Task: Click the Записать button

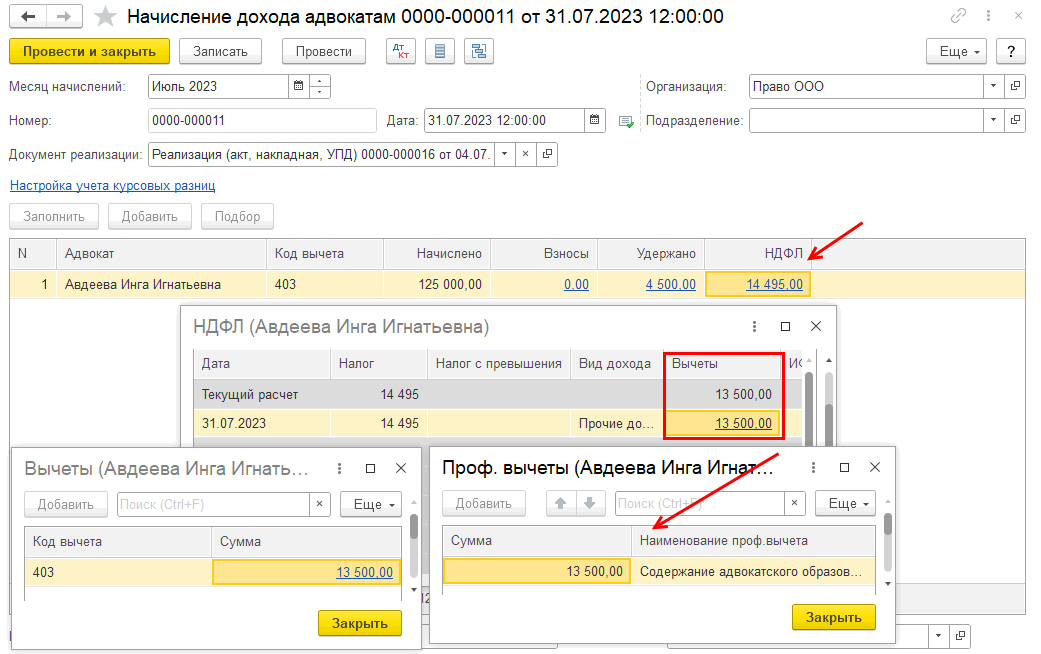Action: pos(228,51)
